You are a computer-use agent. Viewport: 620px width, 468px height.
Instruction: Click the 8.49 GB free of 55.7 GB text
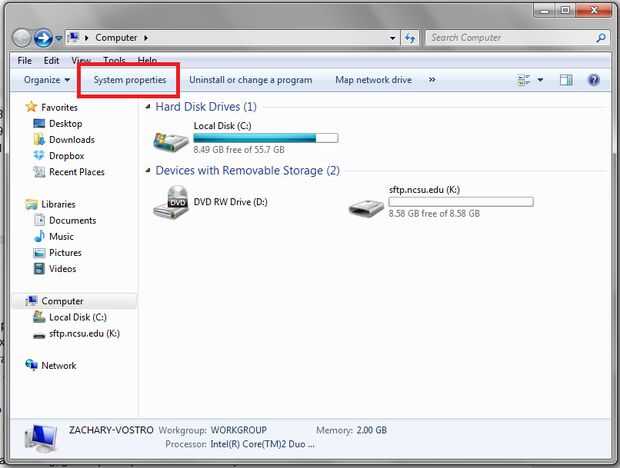[x=239, y=150]
